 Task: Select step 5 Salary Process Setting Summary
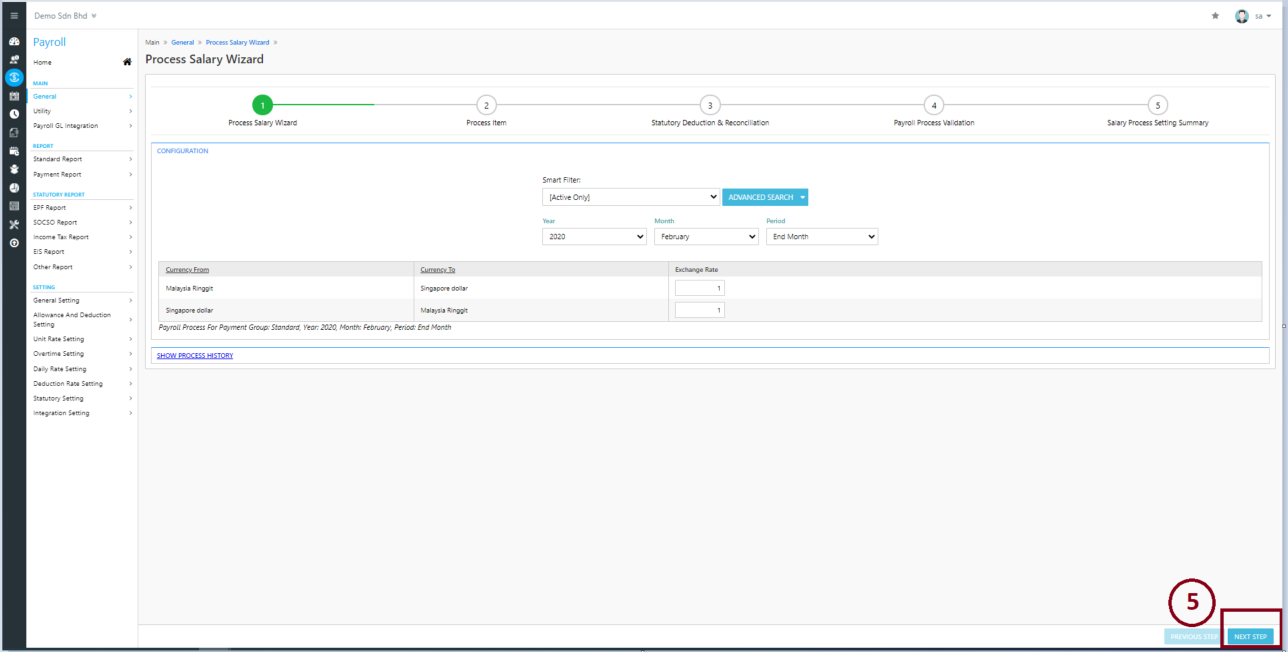(x=1157, y=105)
